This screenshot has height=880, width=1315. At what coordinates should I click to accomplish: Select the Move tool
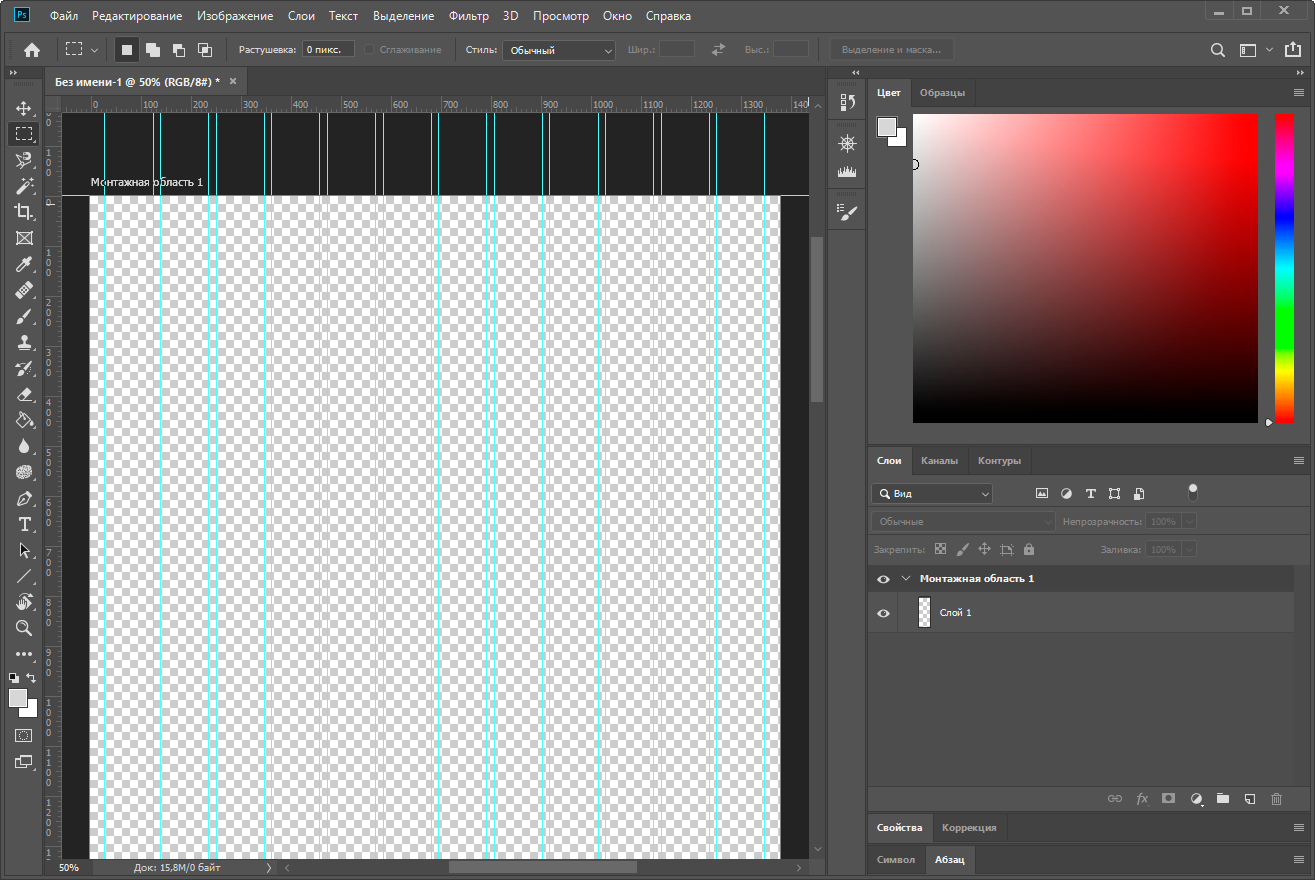point(24,108)
